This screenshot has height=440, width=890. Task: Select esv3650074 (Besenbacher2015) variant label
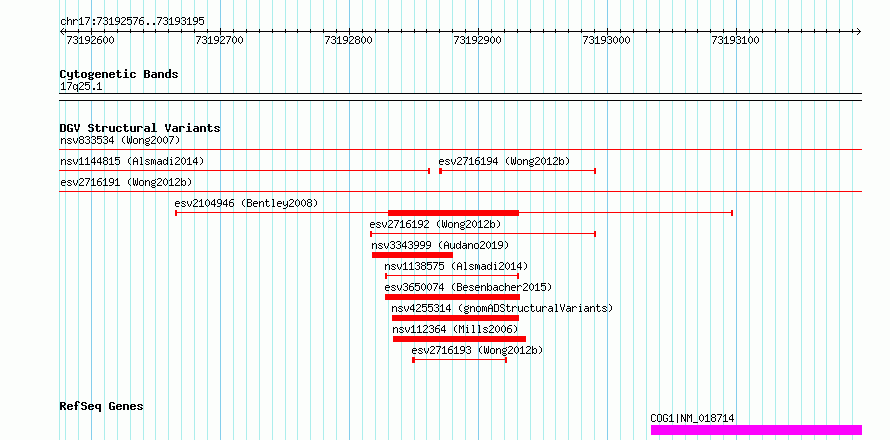pyautogui.click(x=468, y=287)
